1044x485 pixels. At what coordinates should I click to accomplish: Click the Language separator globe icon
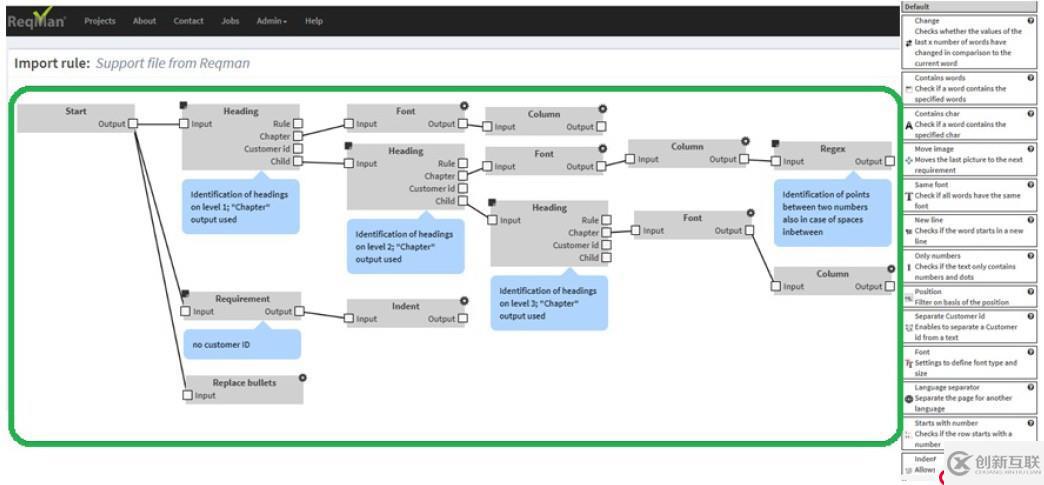coord(909,399)
